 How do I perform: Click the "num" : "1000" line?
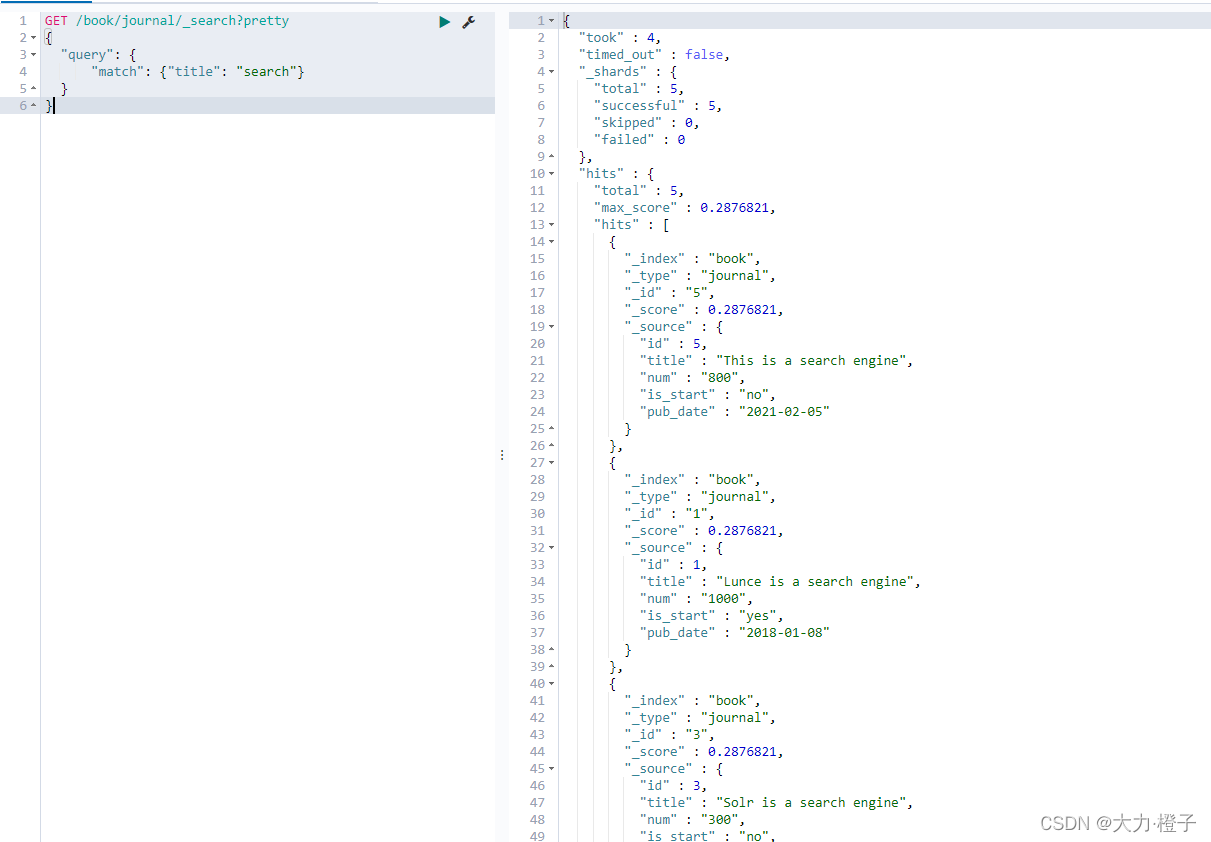697,598
